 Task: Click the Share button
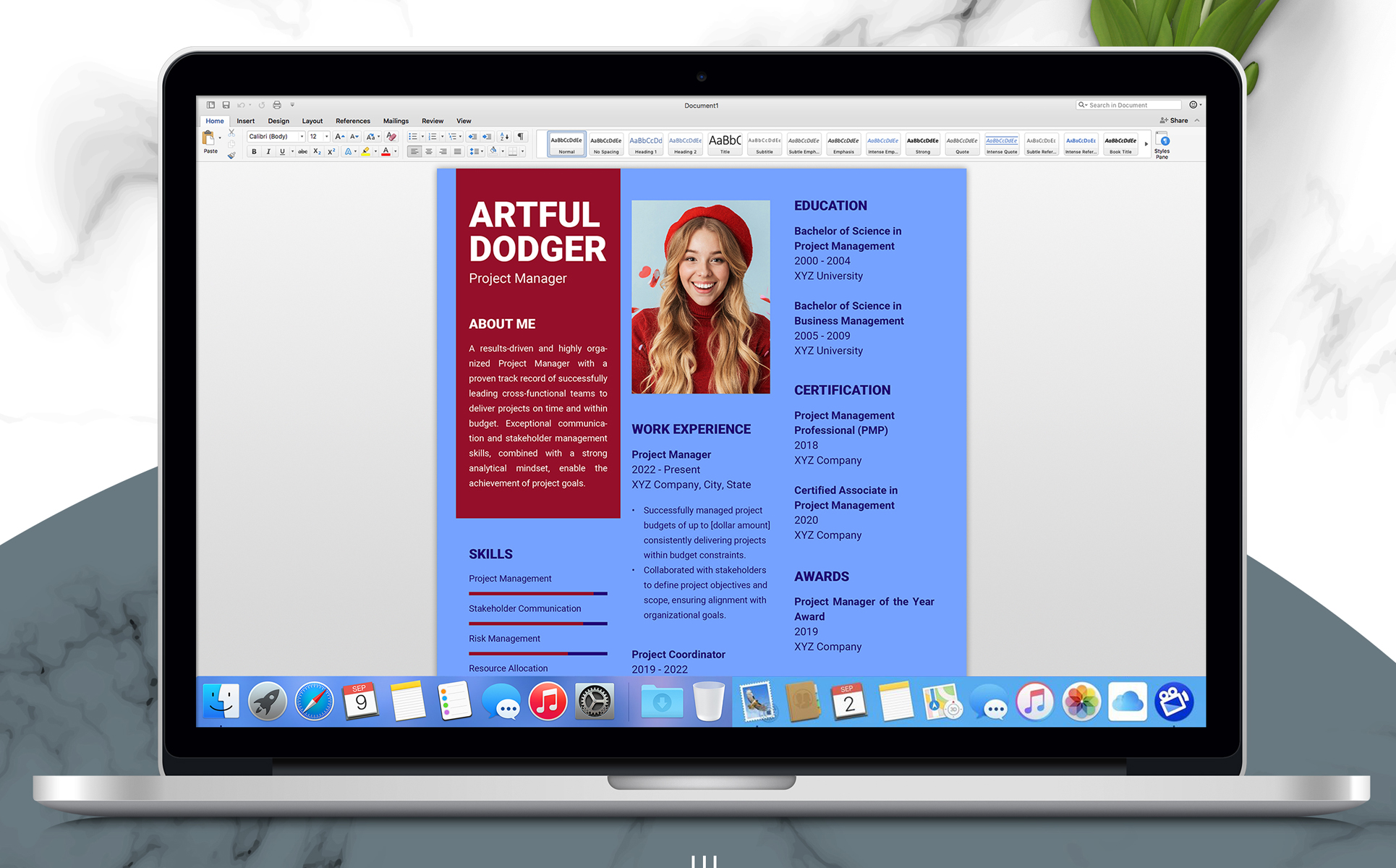pyautogui.click(x=1174, y=121)
